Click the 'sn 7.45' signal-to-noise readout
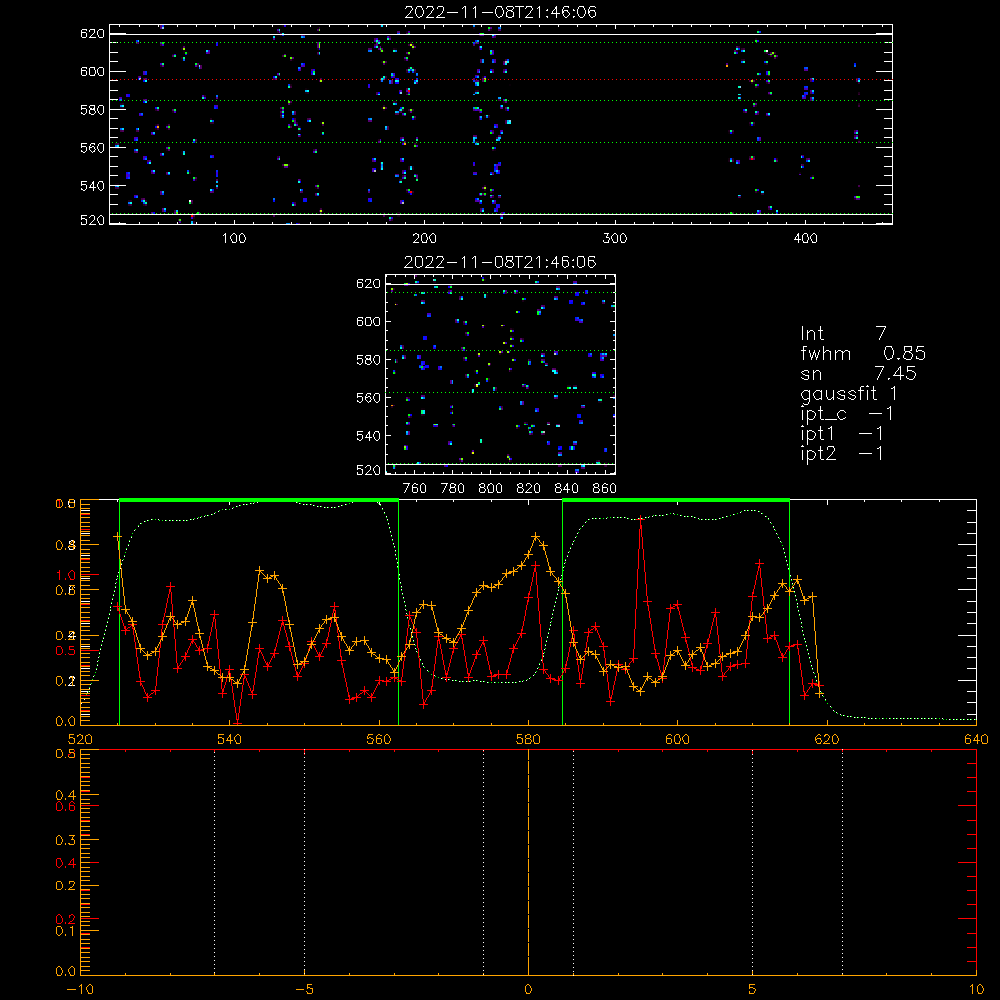The image size is (1000, 1000). pyautogui.click(x=858, y=373)
